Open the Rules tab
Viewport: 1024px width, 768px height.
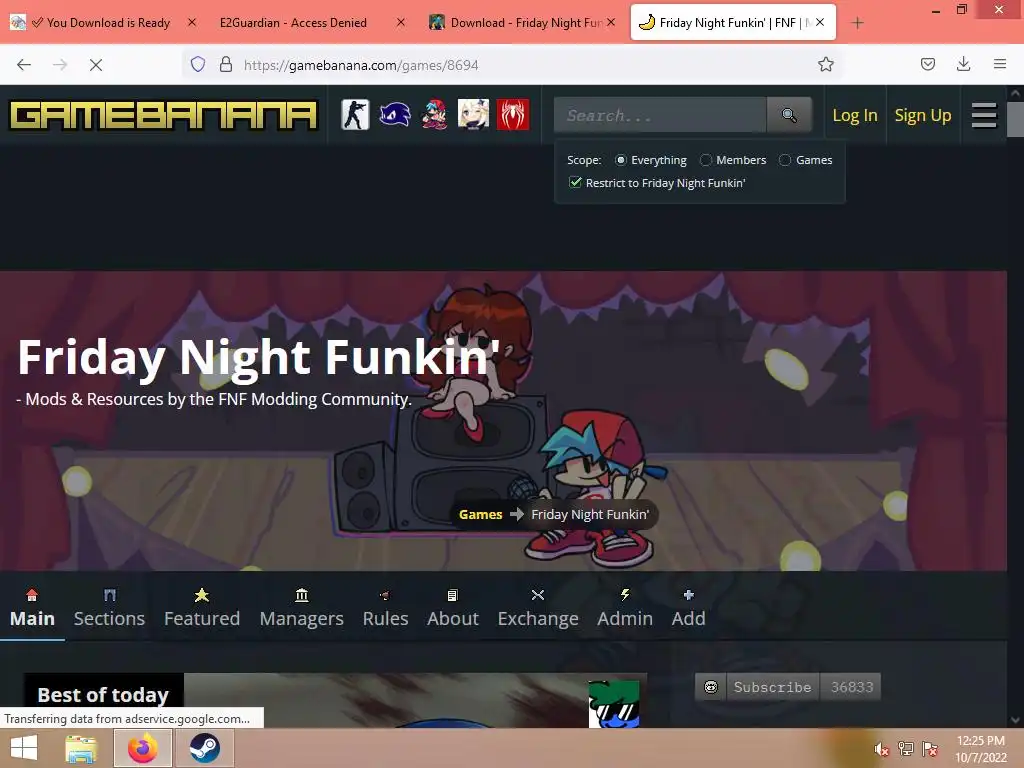[385, 608]
